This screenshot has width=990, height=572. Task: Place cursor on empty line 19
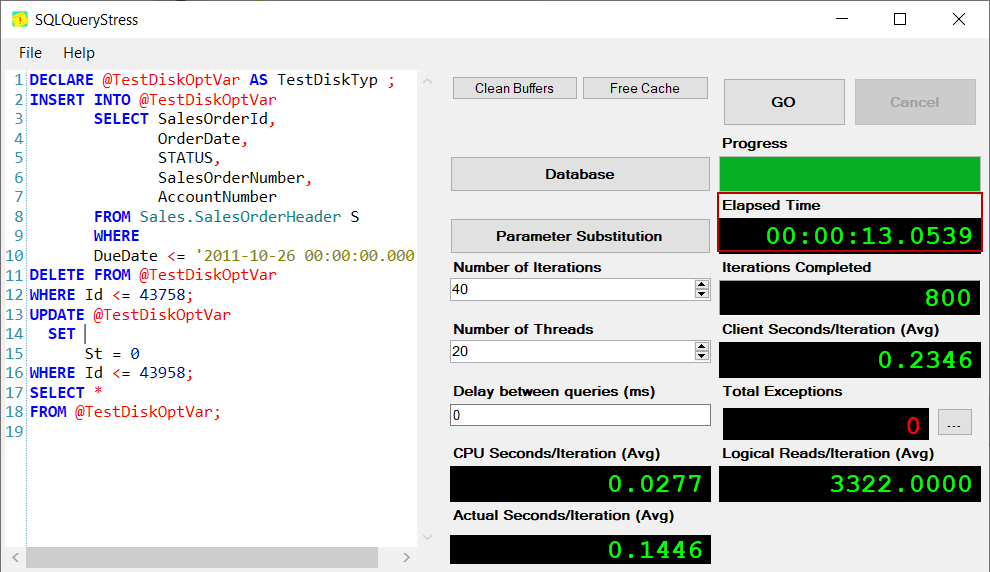tap(221, 432)
